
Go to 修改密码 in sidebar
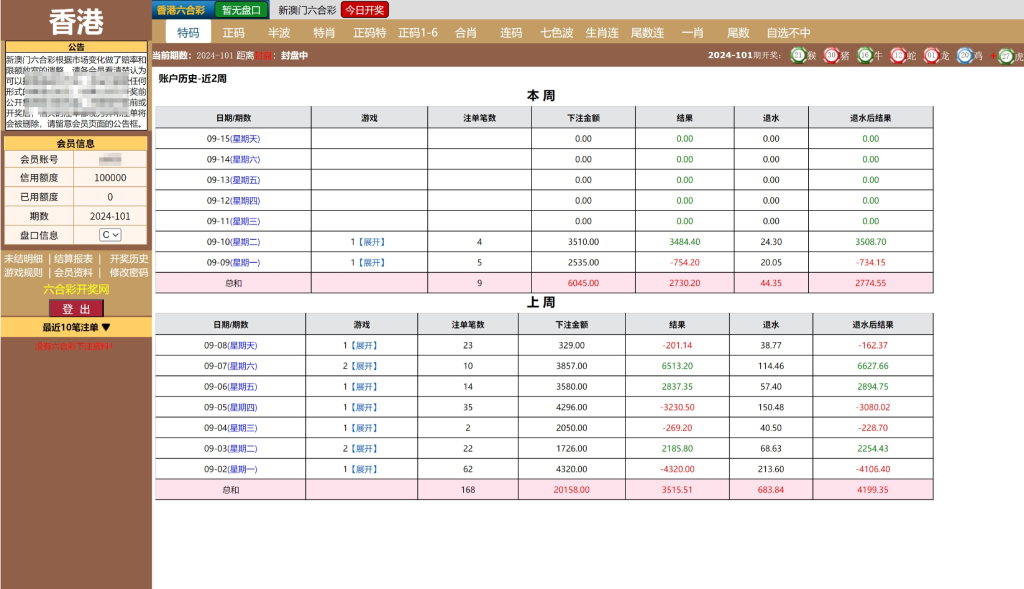(128, 272)
